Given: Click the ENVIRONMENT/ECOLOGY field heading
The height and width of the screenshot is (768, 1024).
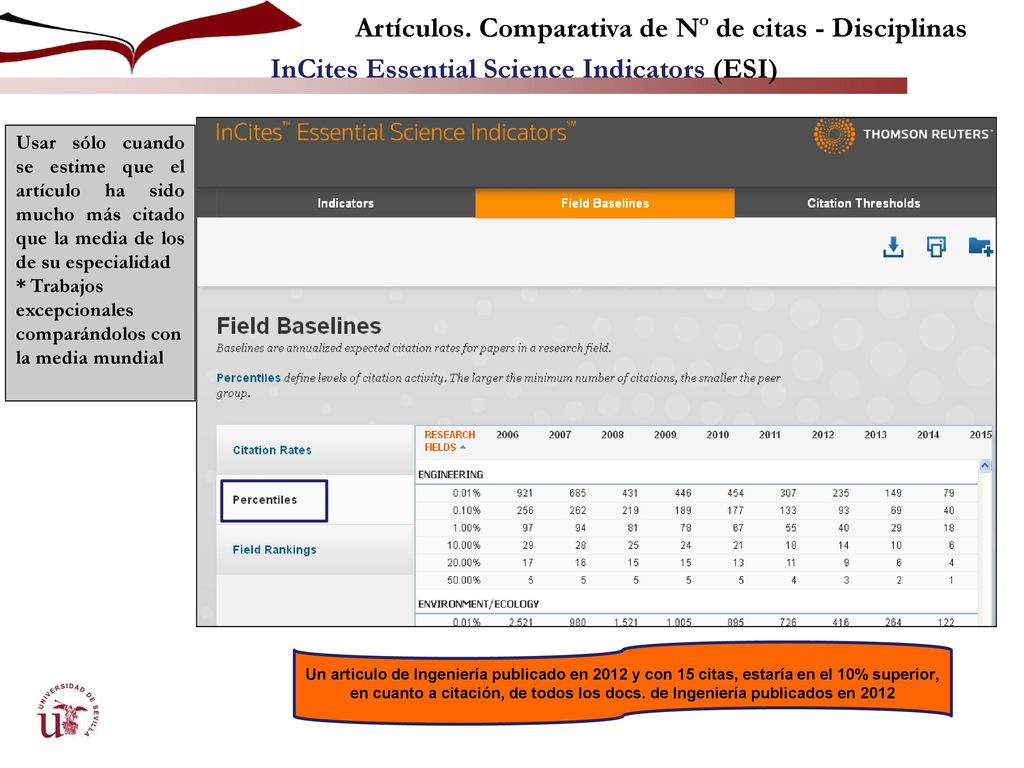Looking at the screenshot, I should coord(479,604).
